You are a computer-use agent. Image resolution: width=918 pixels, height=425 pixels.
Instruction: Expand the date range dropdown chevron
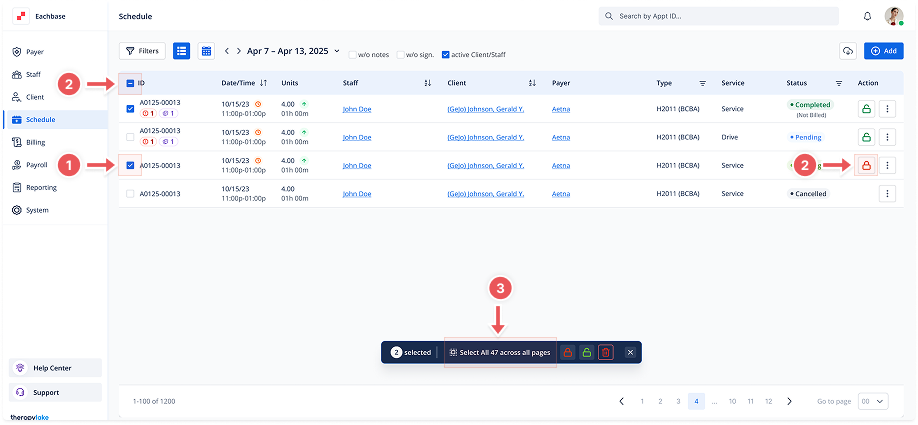(x=337, y=51)
